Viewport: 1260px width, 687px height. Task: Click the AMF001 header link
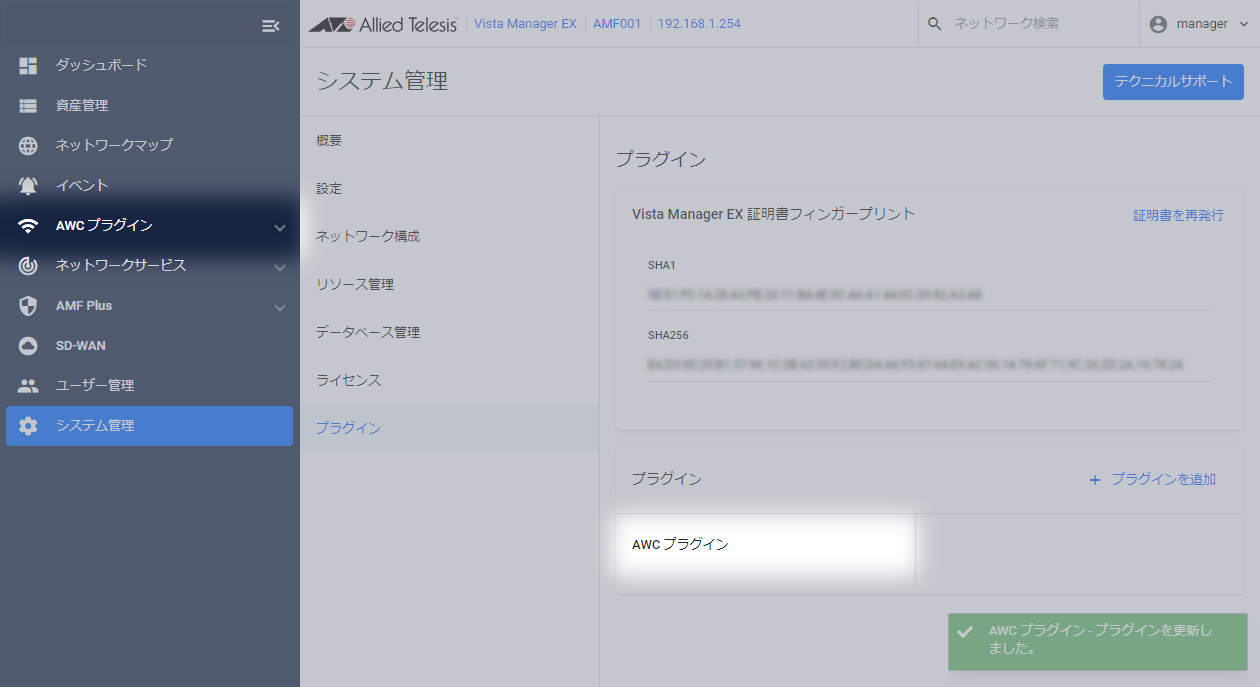click(x=617, y=24)
